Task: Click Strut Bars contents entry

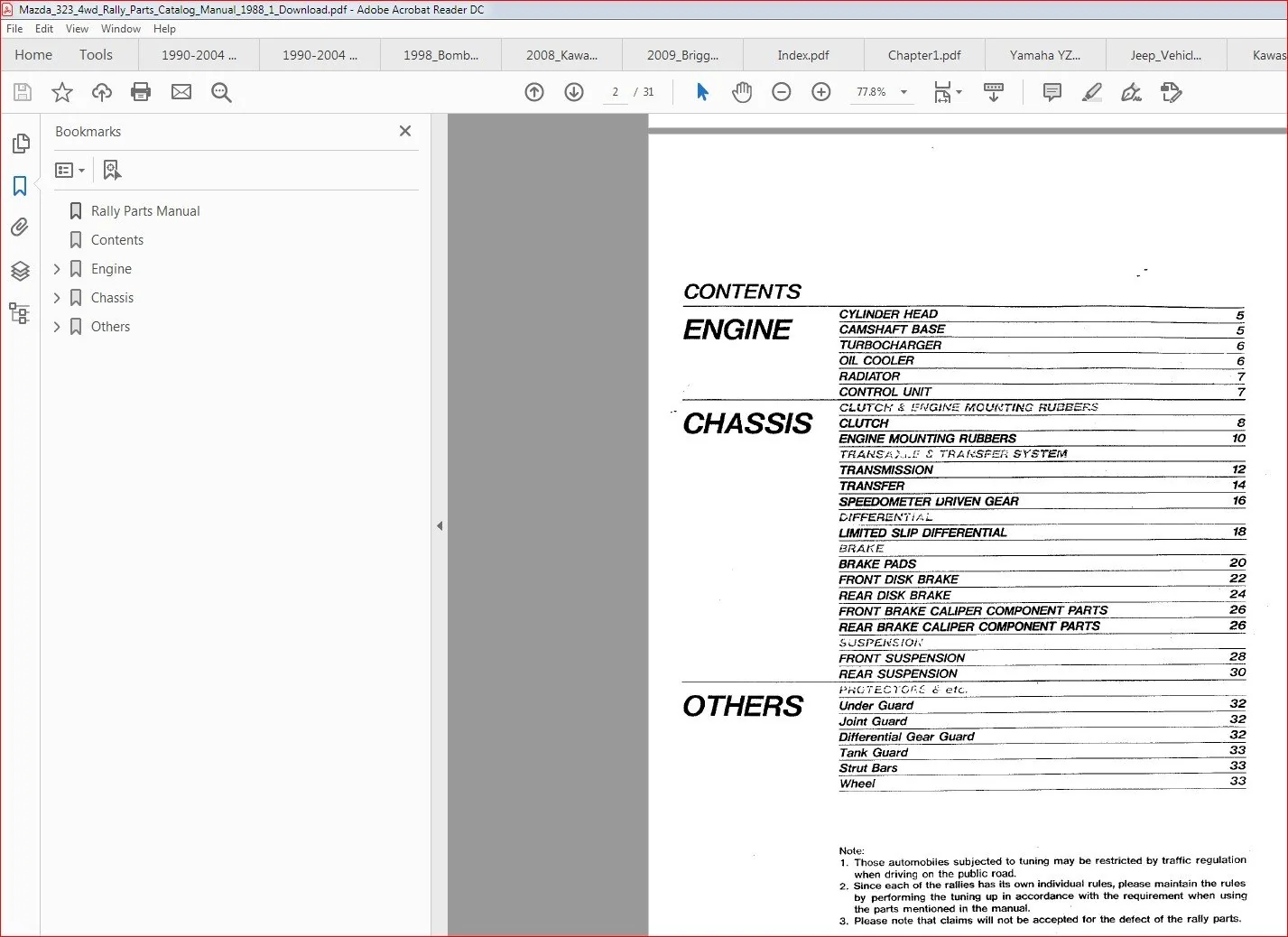Action: coord(868,768)
